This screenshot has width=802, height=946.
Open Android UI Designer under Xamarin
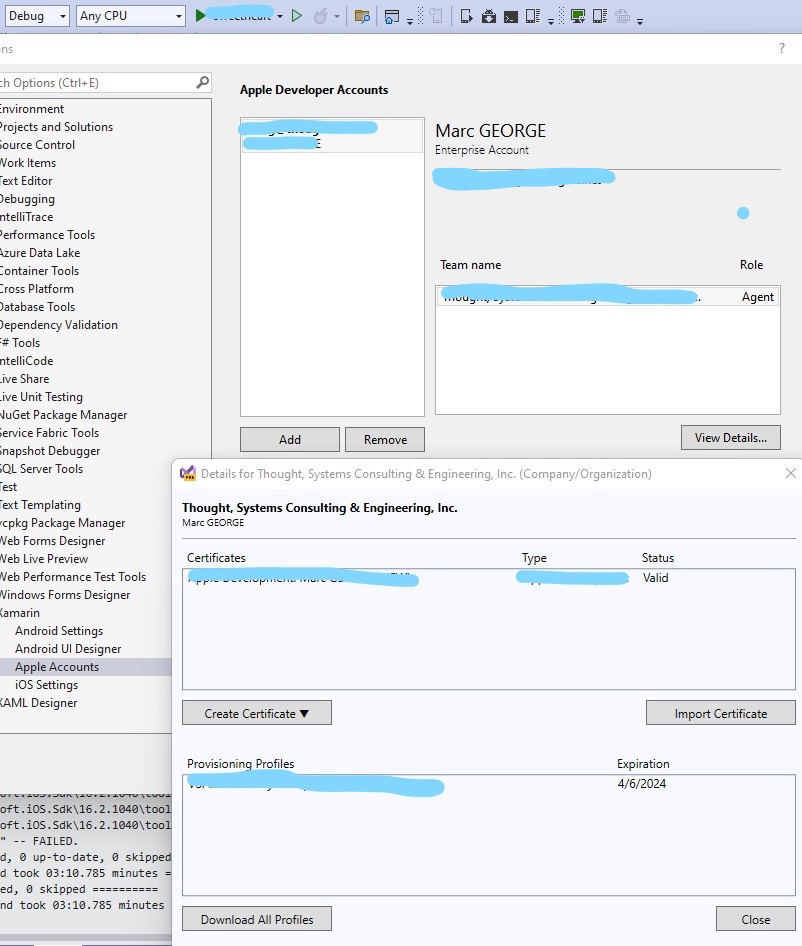point(68,649)
